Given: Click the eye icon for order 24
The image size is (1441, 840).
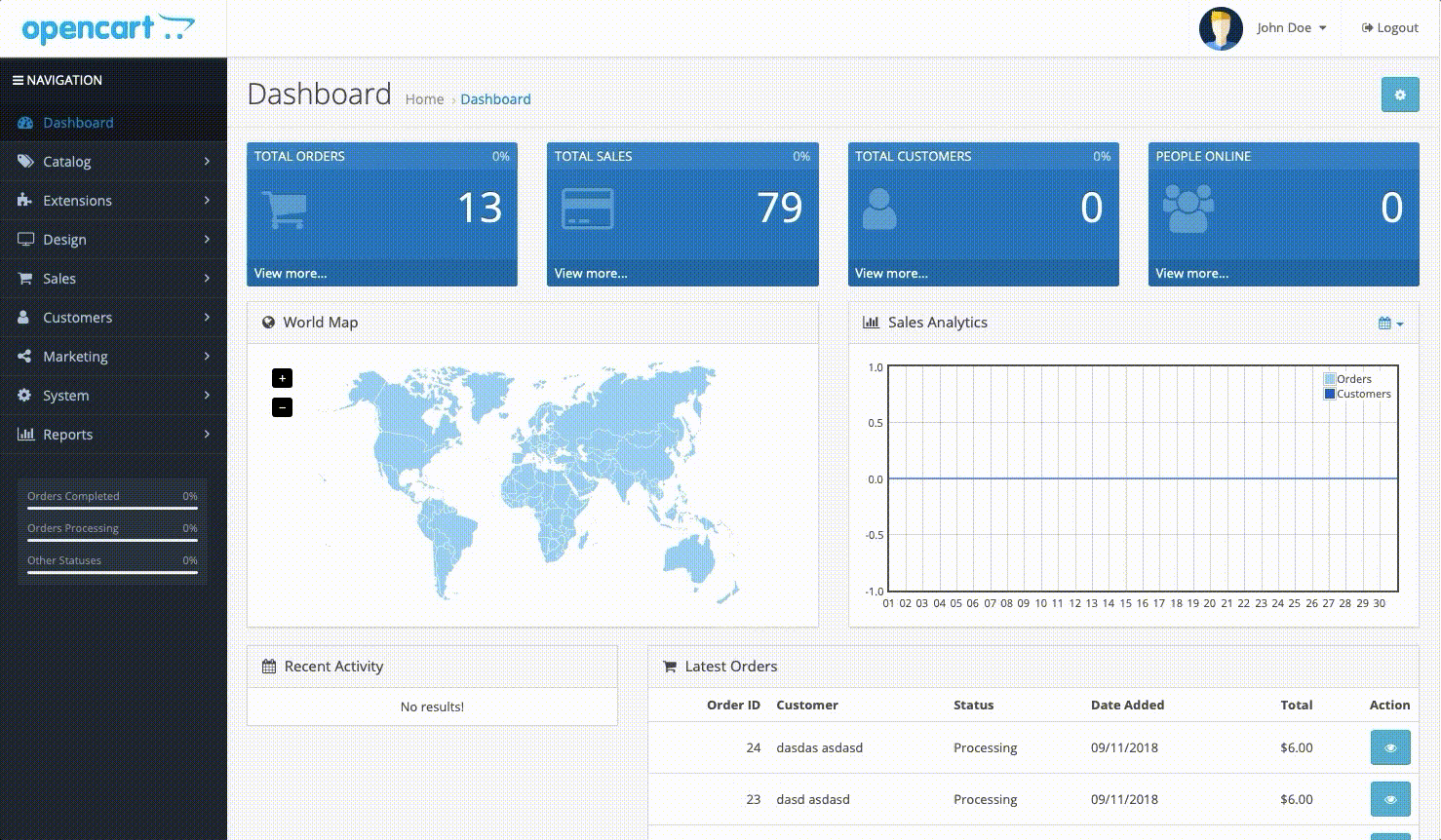Looking at the screenshot, I should [1389, 748].
